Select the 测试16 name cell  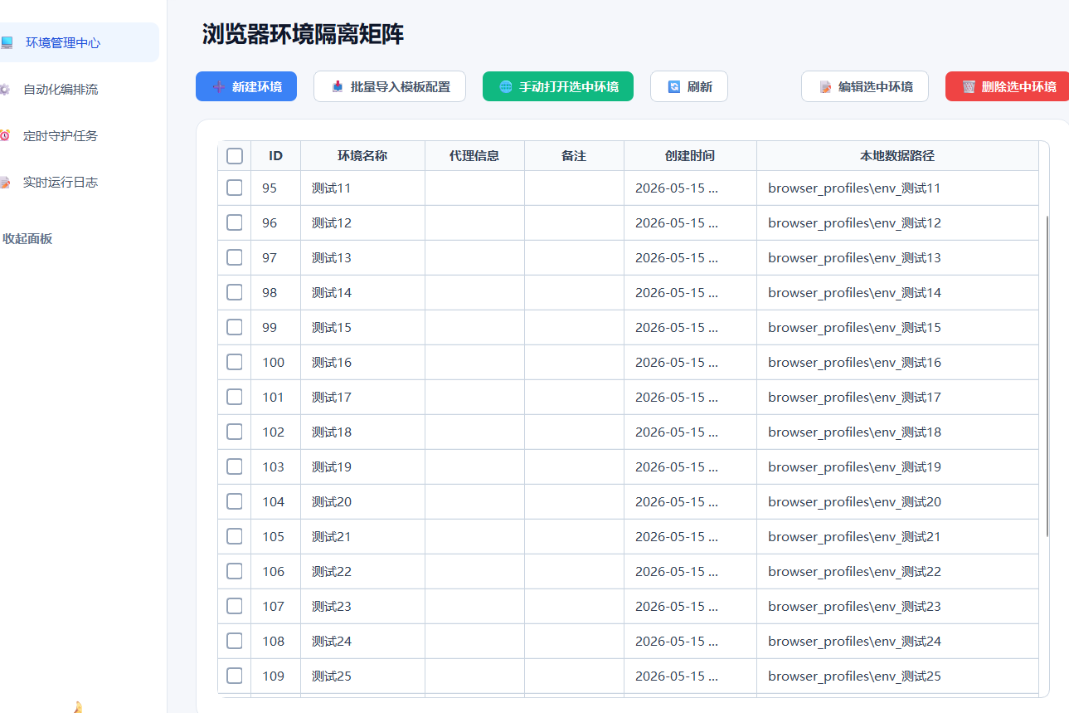pos(363,362)
